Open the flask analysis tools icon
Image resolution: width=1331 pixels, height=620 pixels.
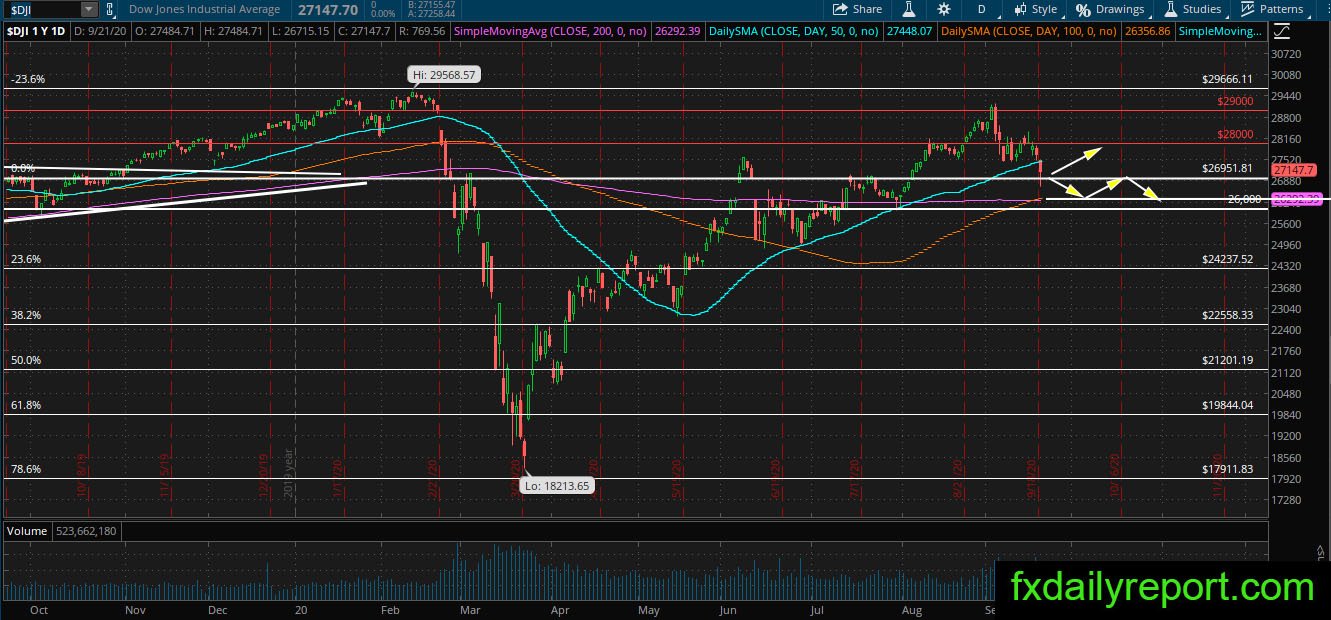911,9
